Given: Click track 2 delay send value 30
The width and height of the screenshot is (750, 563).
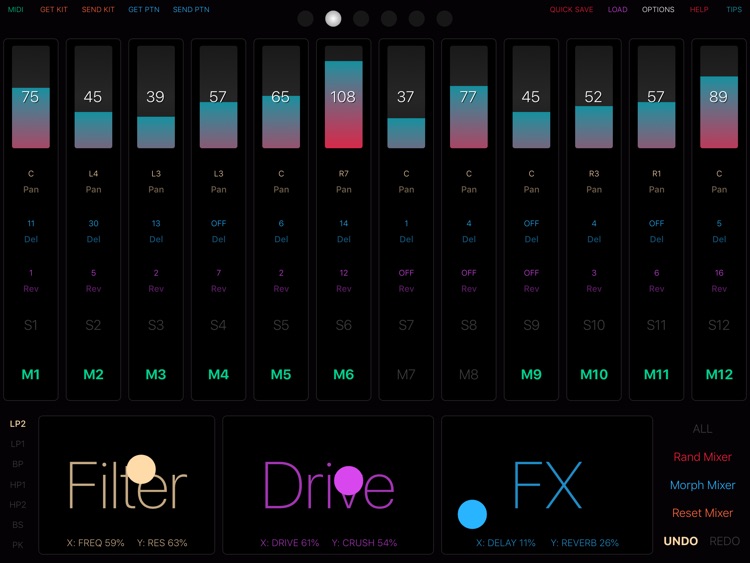Looking at the screenshot, I should pyautogui.click(x=93, y=223).
